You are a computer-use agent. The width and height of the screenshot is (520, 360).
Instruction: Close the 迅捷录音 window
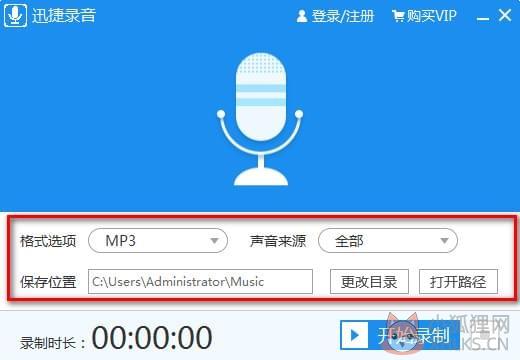(505, 15)
